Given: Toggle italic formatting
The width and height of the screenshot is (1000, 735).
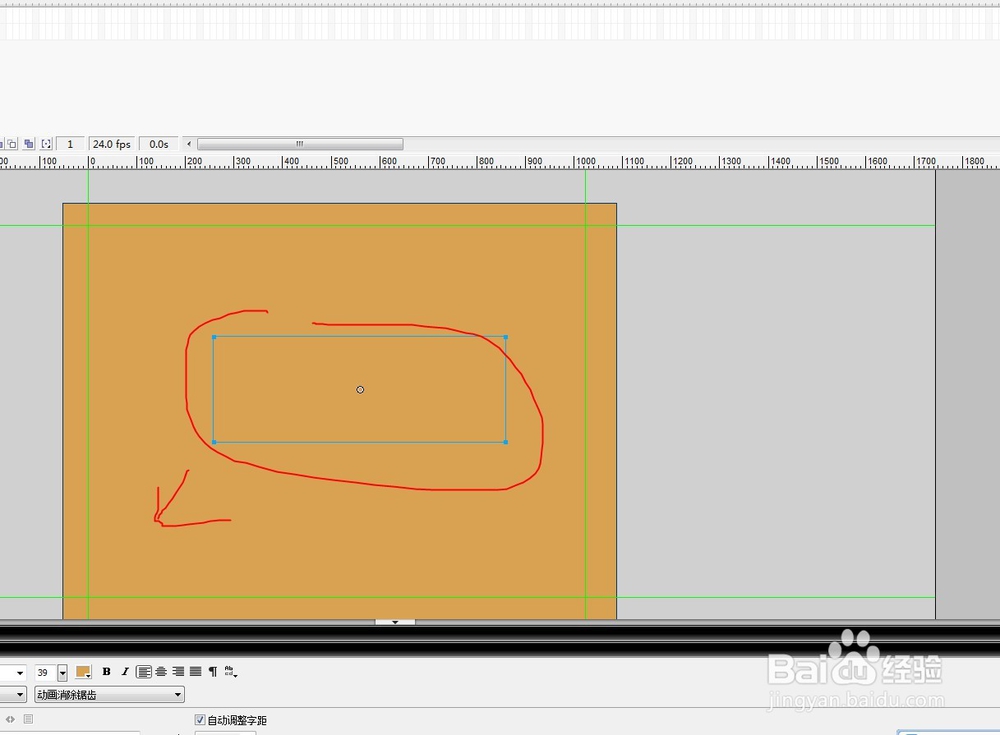Looking at the screenshot, I should pyautogui.click(x=125, y=672).
